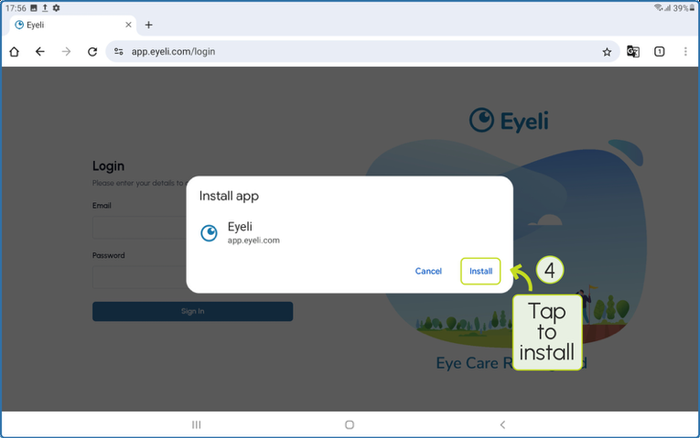Click the Eyeli app icon in dialog
Viewport: 700px width, 438px height.
209,233
